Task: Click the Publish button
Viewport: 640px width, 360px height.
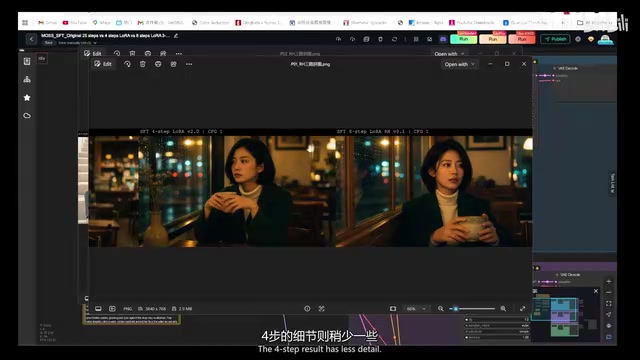Action: (555, 39)
